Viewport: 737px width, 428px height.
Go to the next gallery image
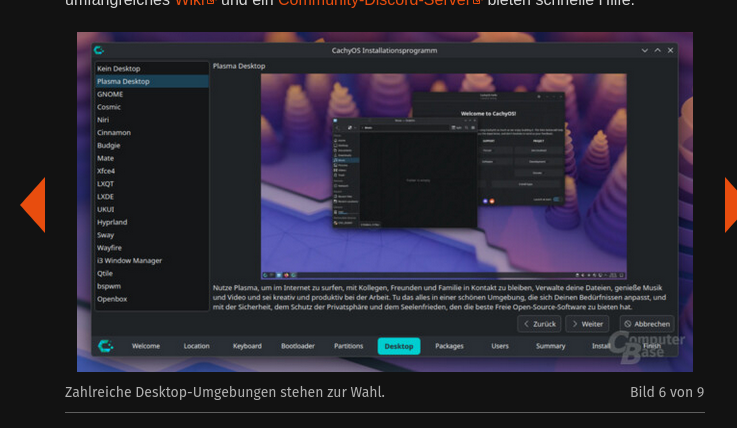point(731,205)
